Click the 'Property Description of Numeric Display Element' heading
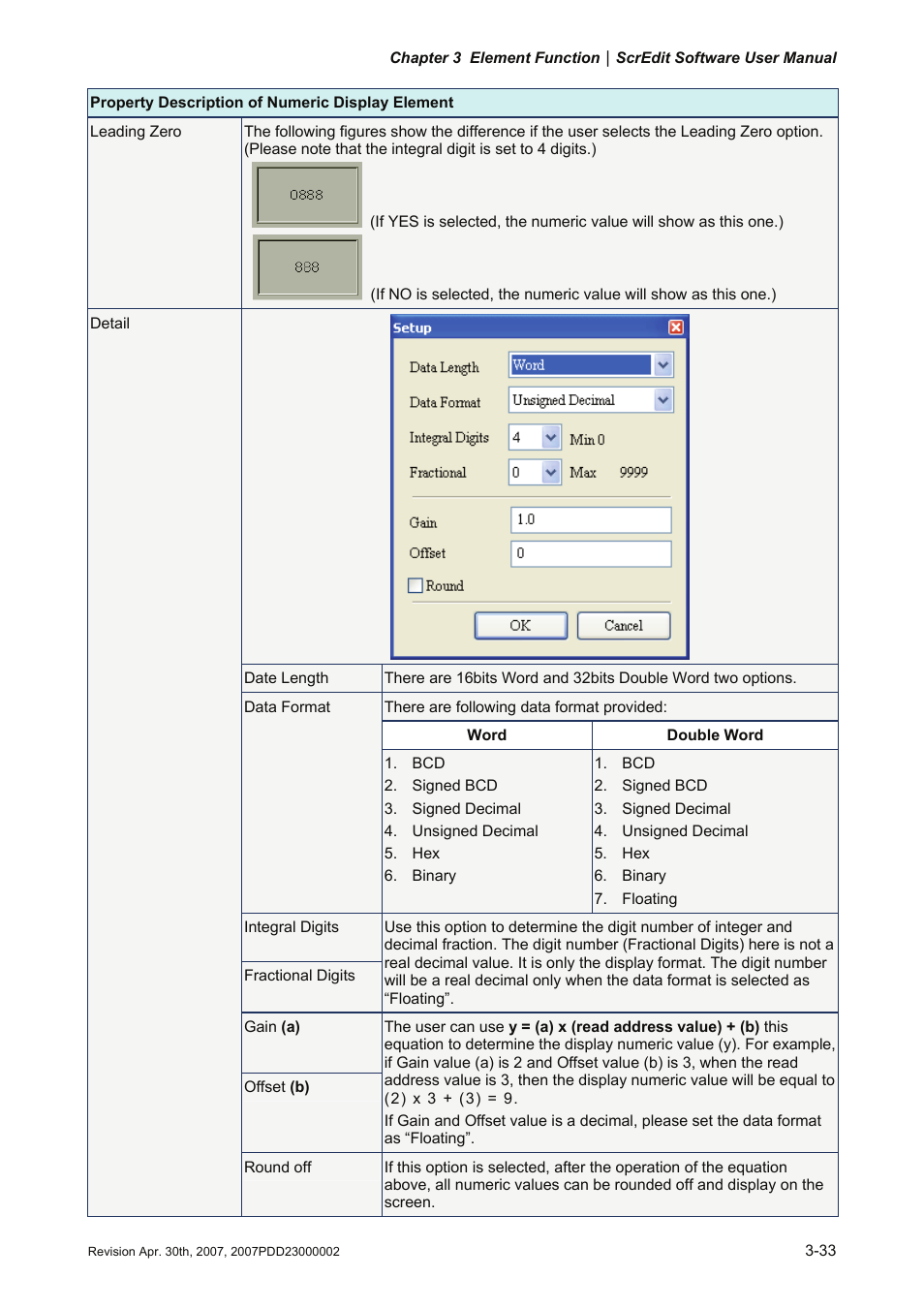 pyautogui.click(x=272, y=103)
